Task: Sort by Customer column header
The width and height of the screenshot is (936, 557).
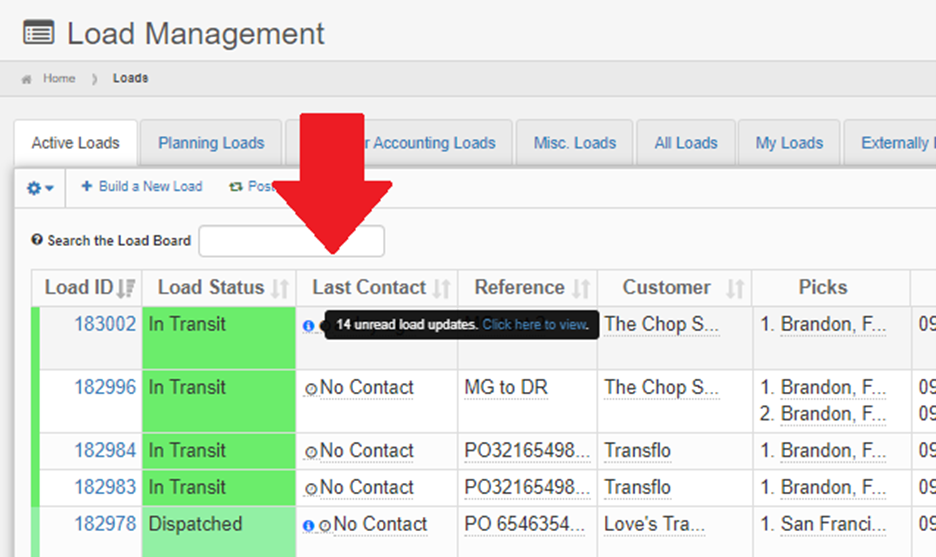Action: pos(735,289)
